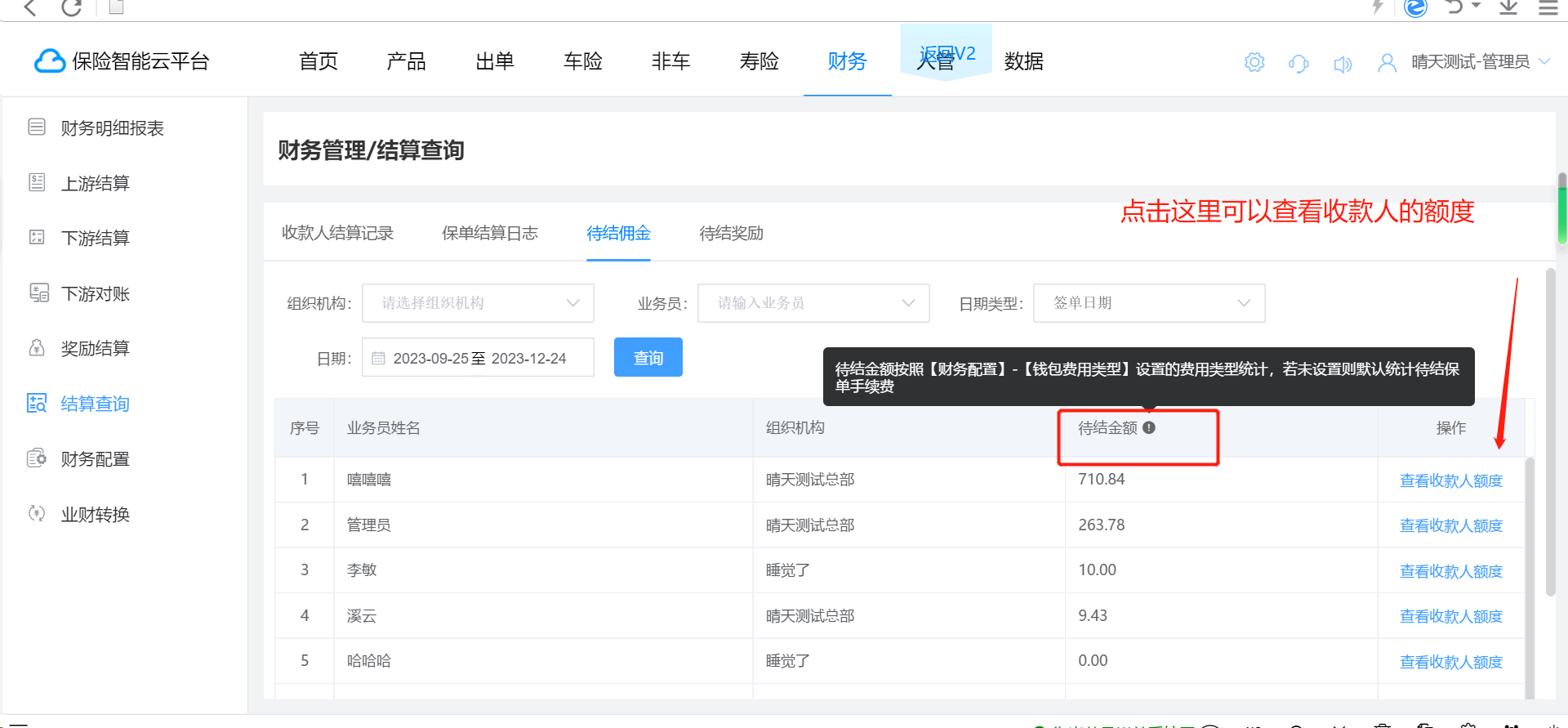Click the calendar icon in the date field
Screen dimensions: 1568x728
click(378, 358)
